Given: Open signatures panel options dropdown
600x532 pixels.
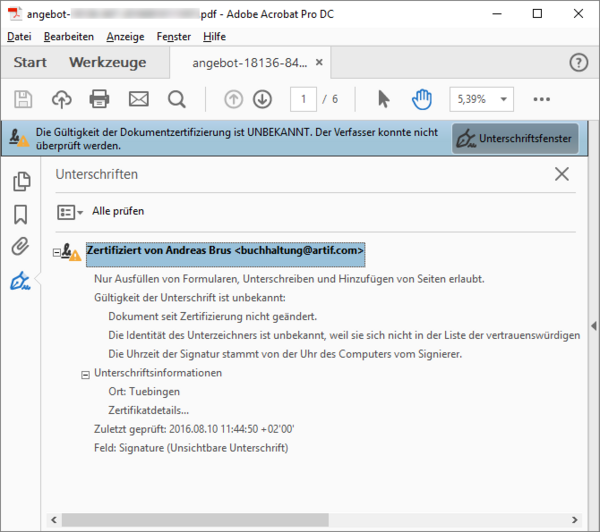Looking at the screenshot, I should point(70,212).
